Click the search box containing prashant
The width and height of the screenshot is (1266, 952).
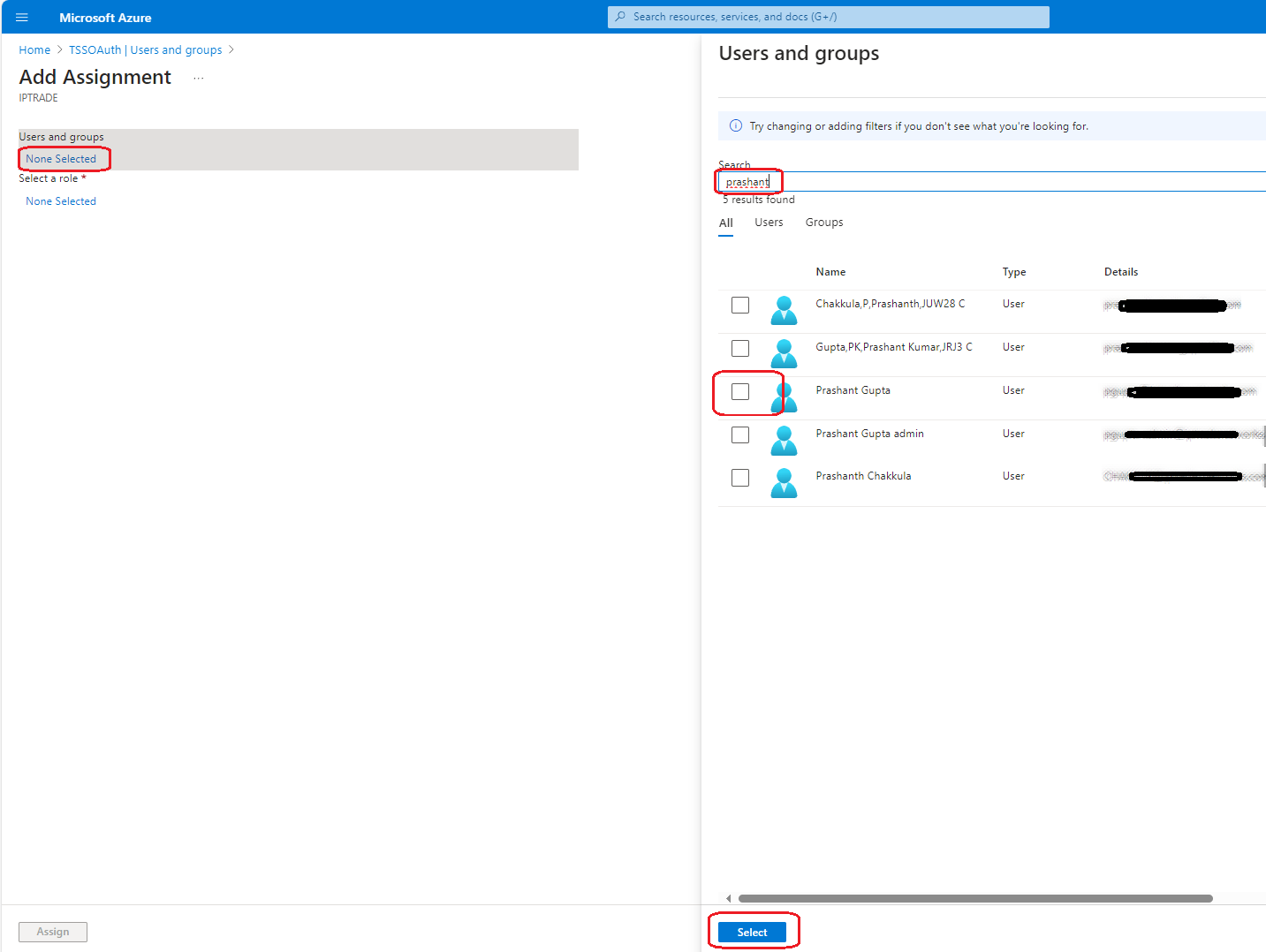tap(992, 182)
